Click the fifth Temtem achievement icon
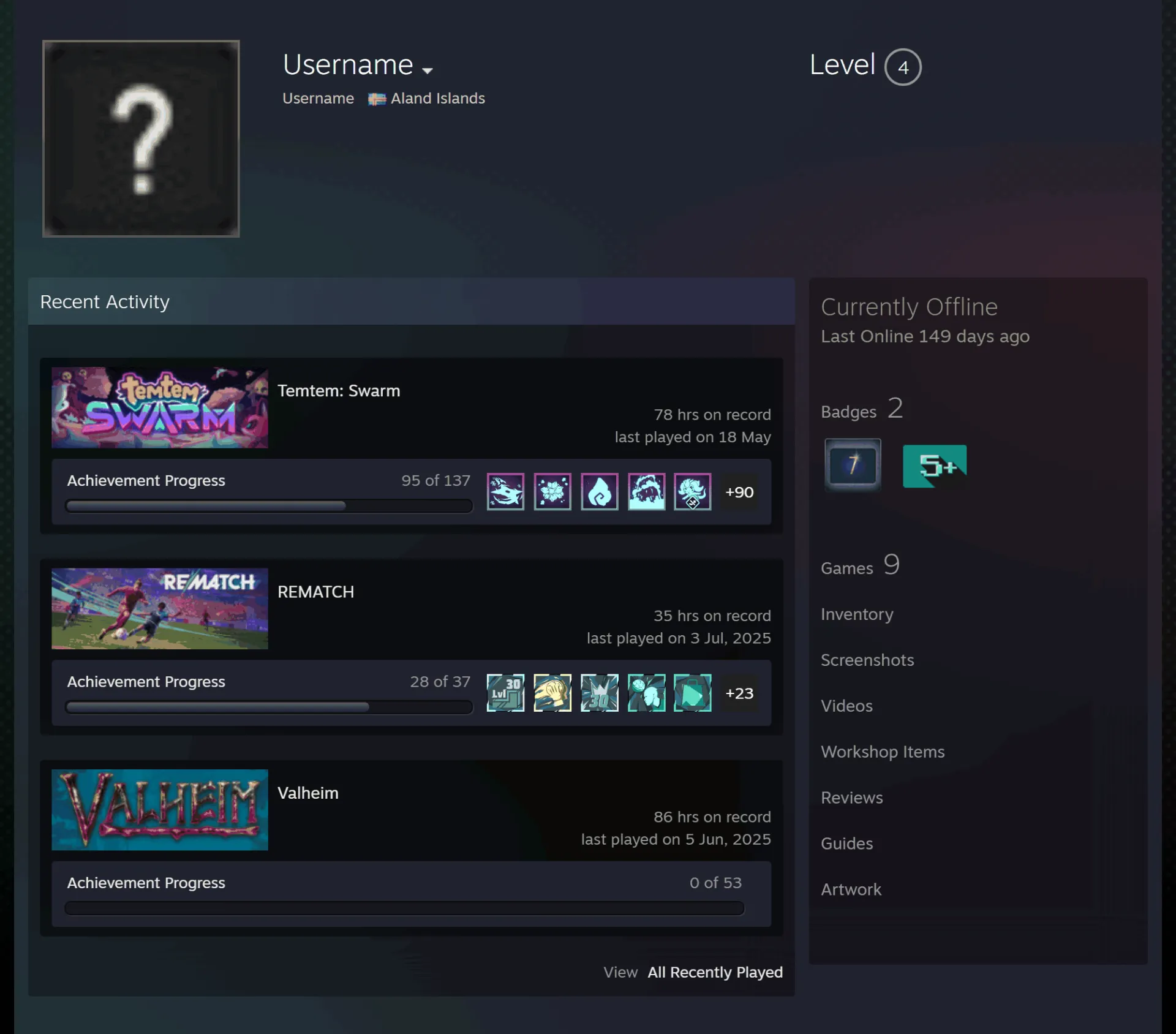 click(x=693, y=491)
